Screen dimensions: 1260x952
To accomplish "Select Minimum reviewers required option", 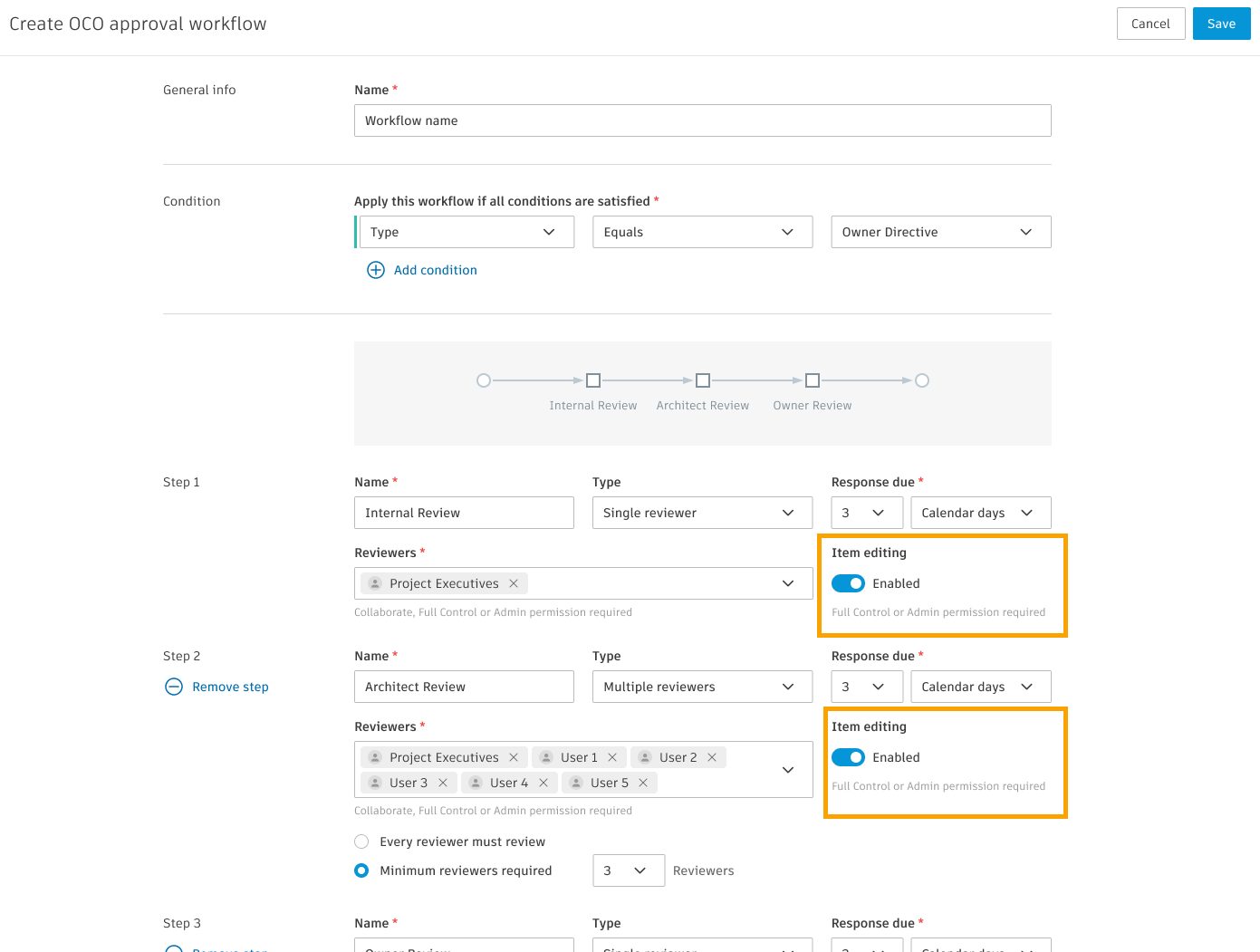I will tap(361, 870).
